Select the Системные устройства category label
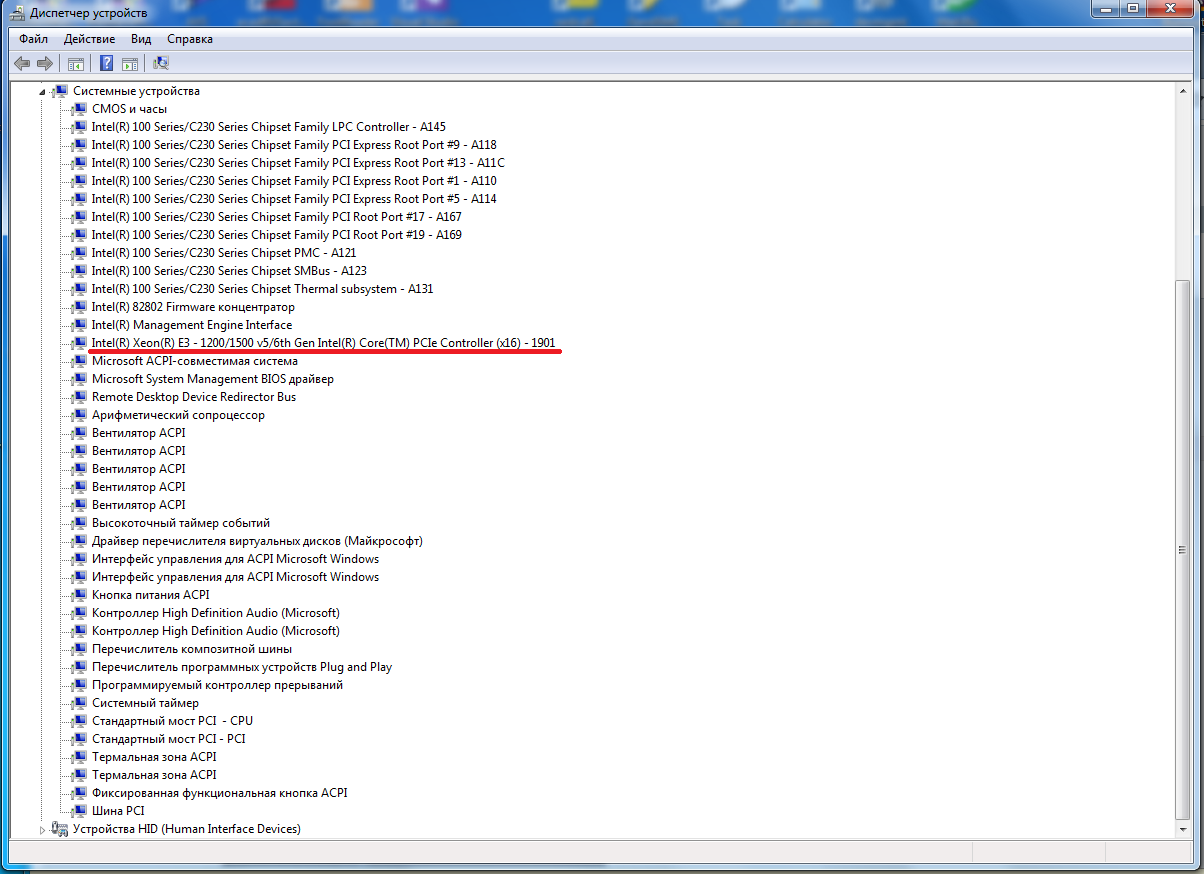The width and height of the screenshot is (1204, 874). click(136, 91)
